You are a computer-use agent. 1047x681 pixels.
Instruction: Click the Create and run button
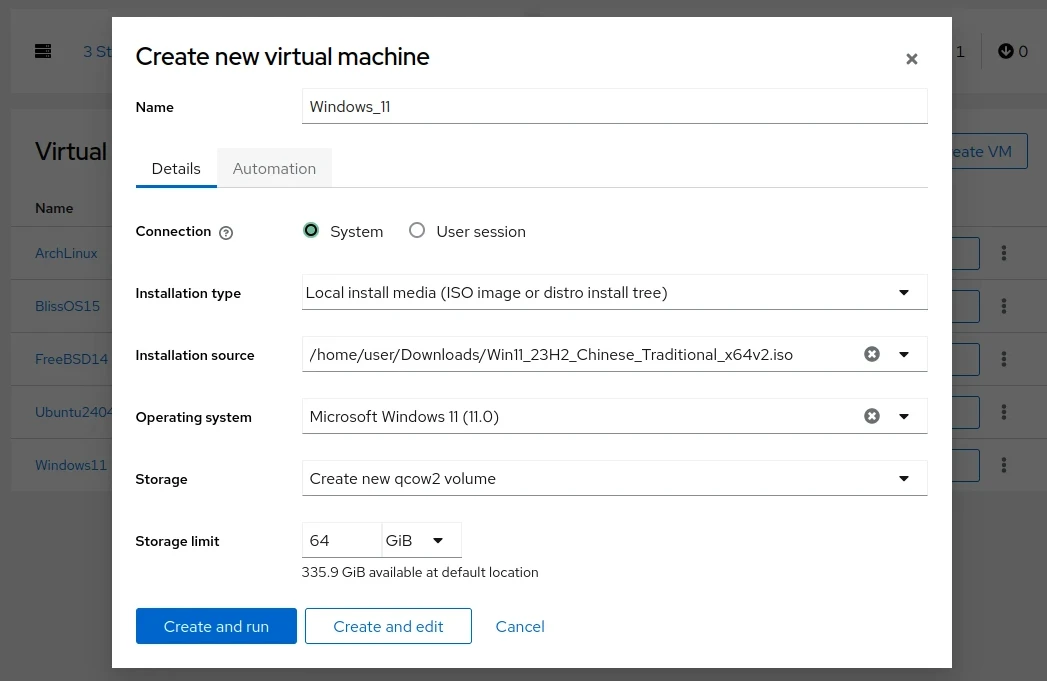tap(216, 626)
